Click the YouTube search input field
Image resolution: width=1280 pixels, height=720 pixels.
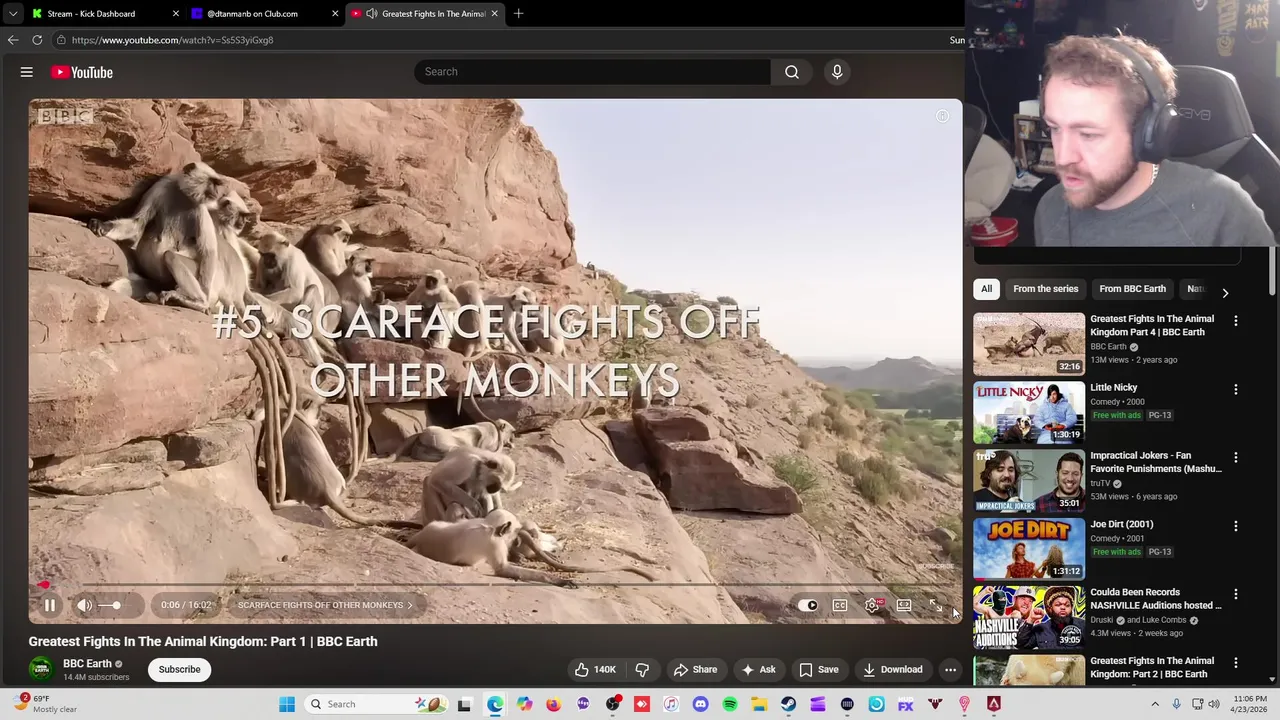click(x=593, y=72)
